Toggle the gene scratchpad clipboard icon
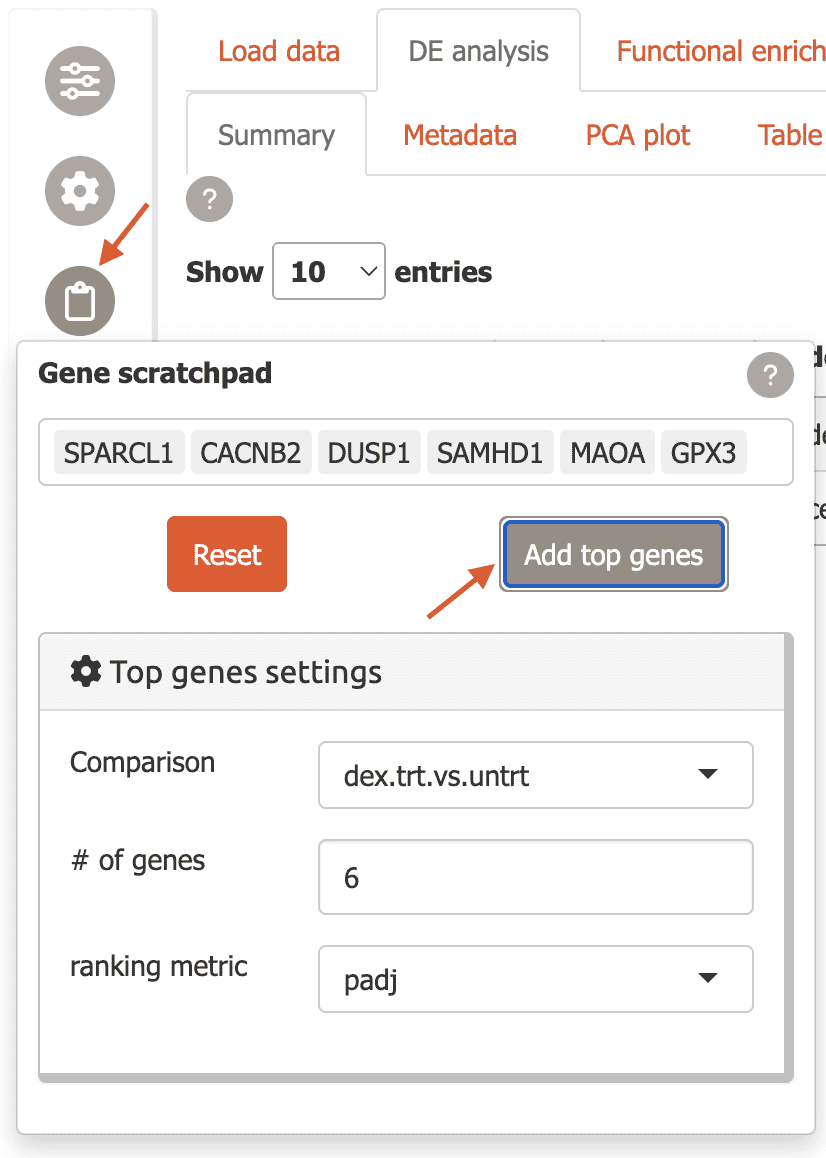The height and width of the screenshot is (1158, 826). [x=80, y=300]
